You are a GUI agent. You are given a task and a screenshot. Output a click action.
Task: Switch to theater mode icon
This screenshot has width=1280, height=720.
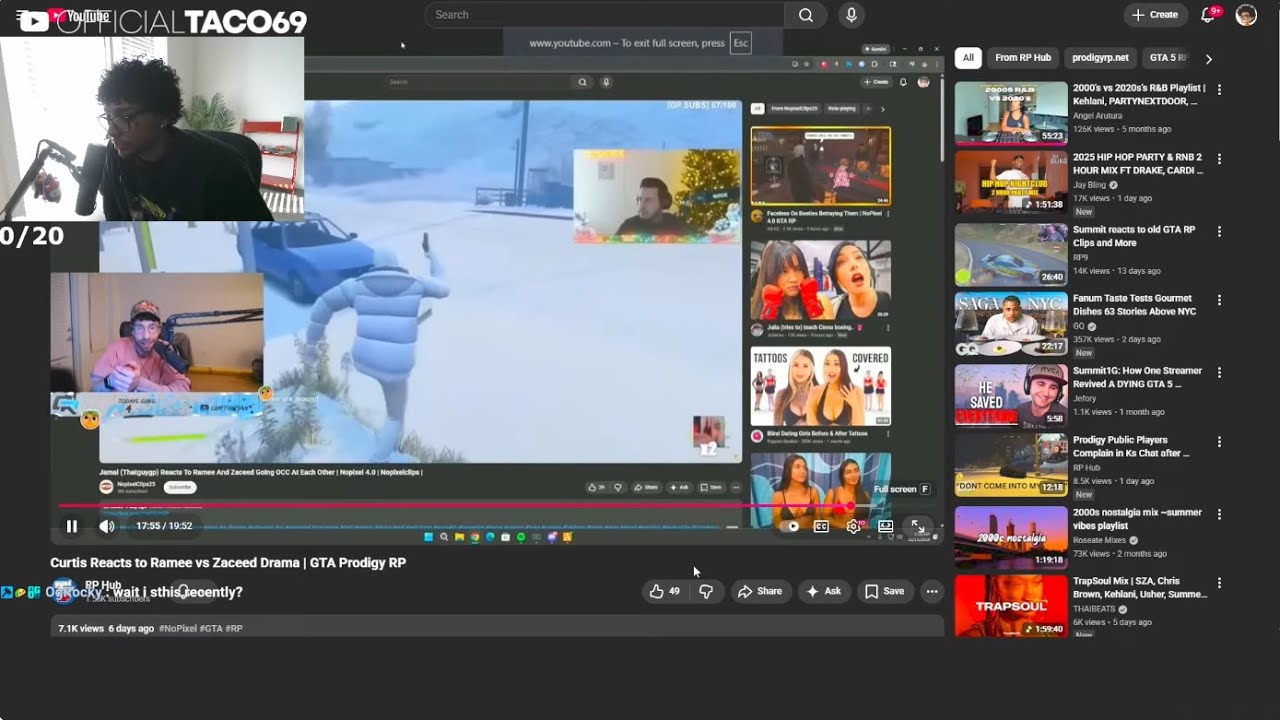click(x=885, y=526)
